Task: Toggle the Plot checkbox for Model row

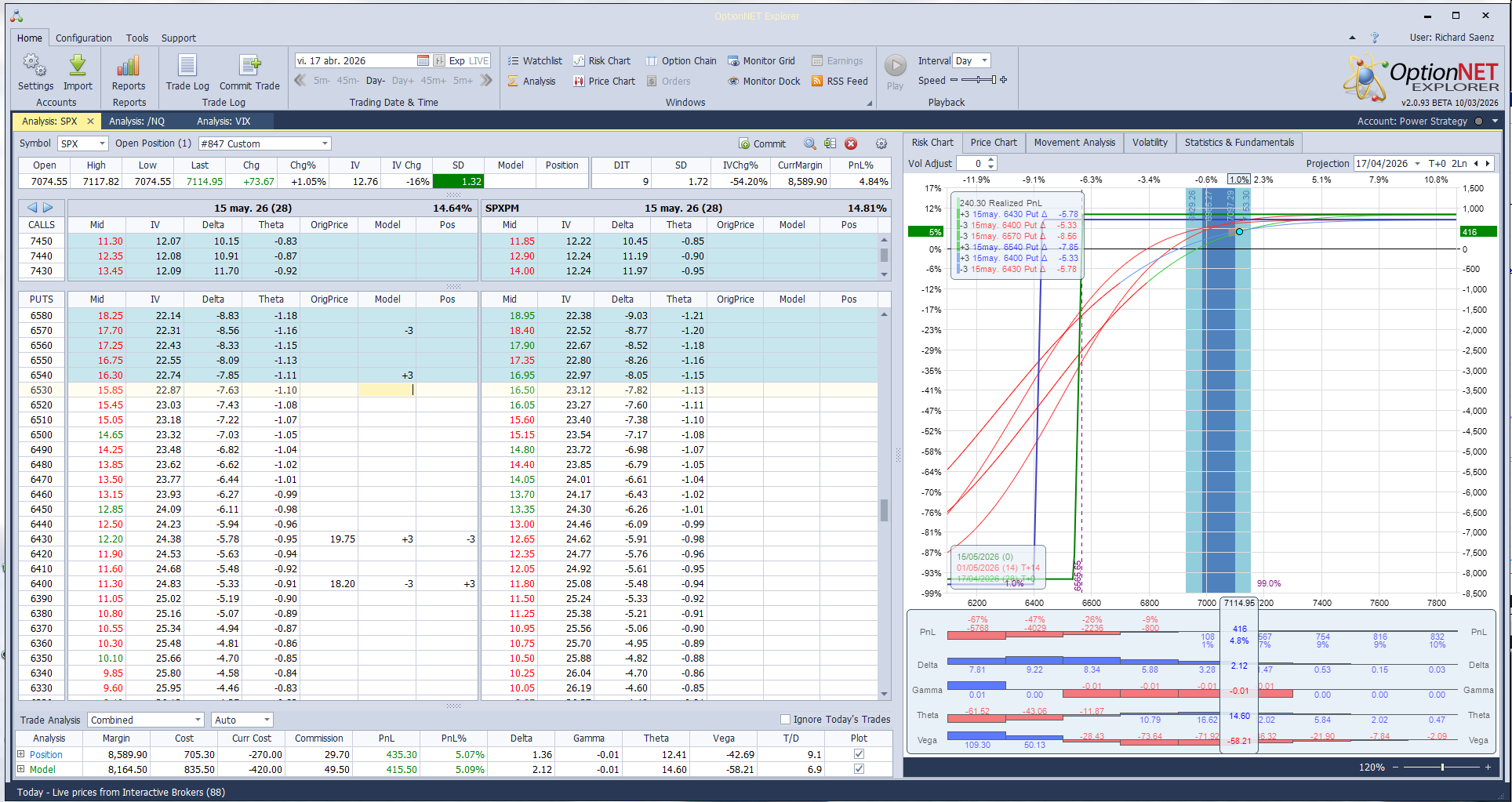Action: [x=859, y=769]
